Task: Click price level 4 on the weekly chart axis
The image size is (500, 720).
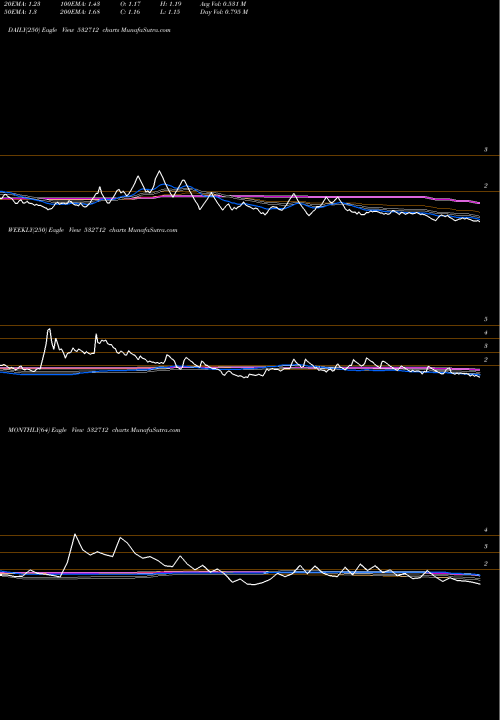Action: [x=485, y=332]
